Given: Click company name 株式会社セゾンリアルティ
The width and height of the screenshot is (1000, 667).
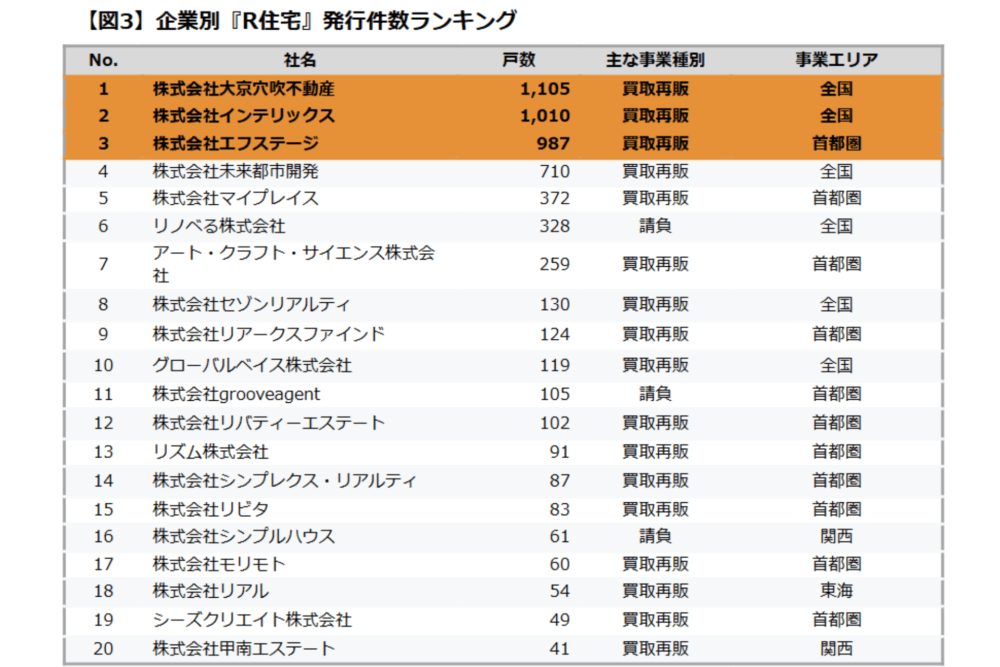Looking at the screenshot, I should tap(251, 304).
